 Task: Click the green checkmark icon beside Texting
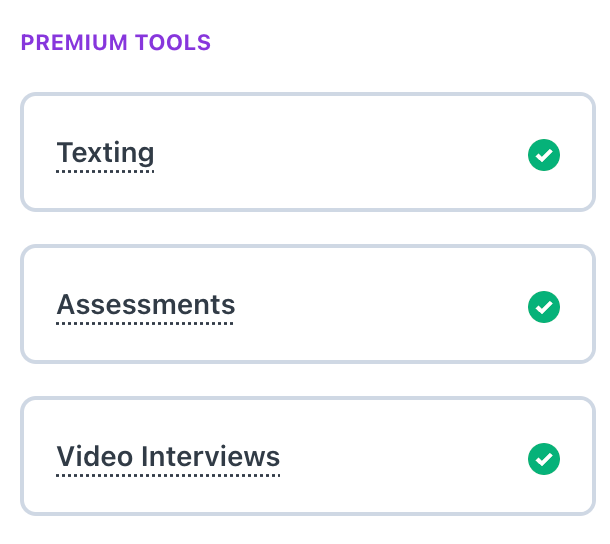(x=543, y=155)
